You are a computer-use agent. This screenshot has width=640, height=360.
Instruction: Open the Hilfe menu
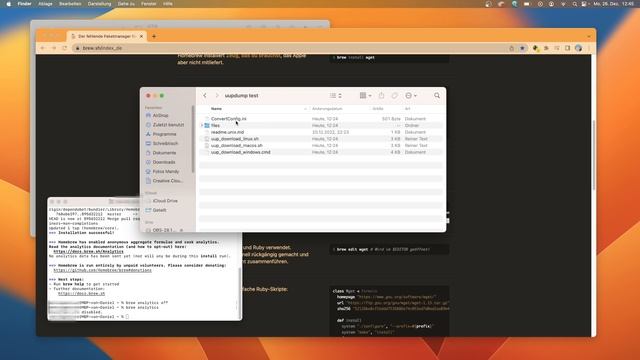click(168, 4)
